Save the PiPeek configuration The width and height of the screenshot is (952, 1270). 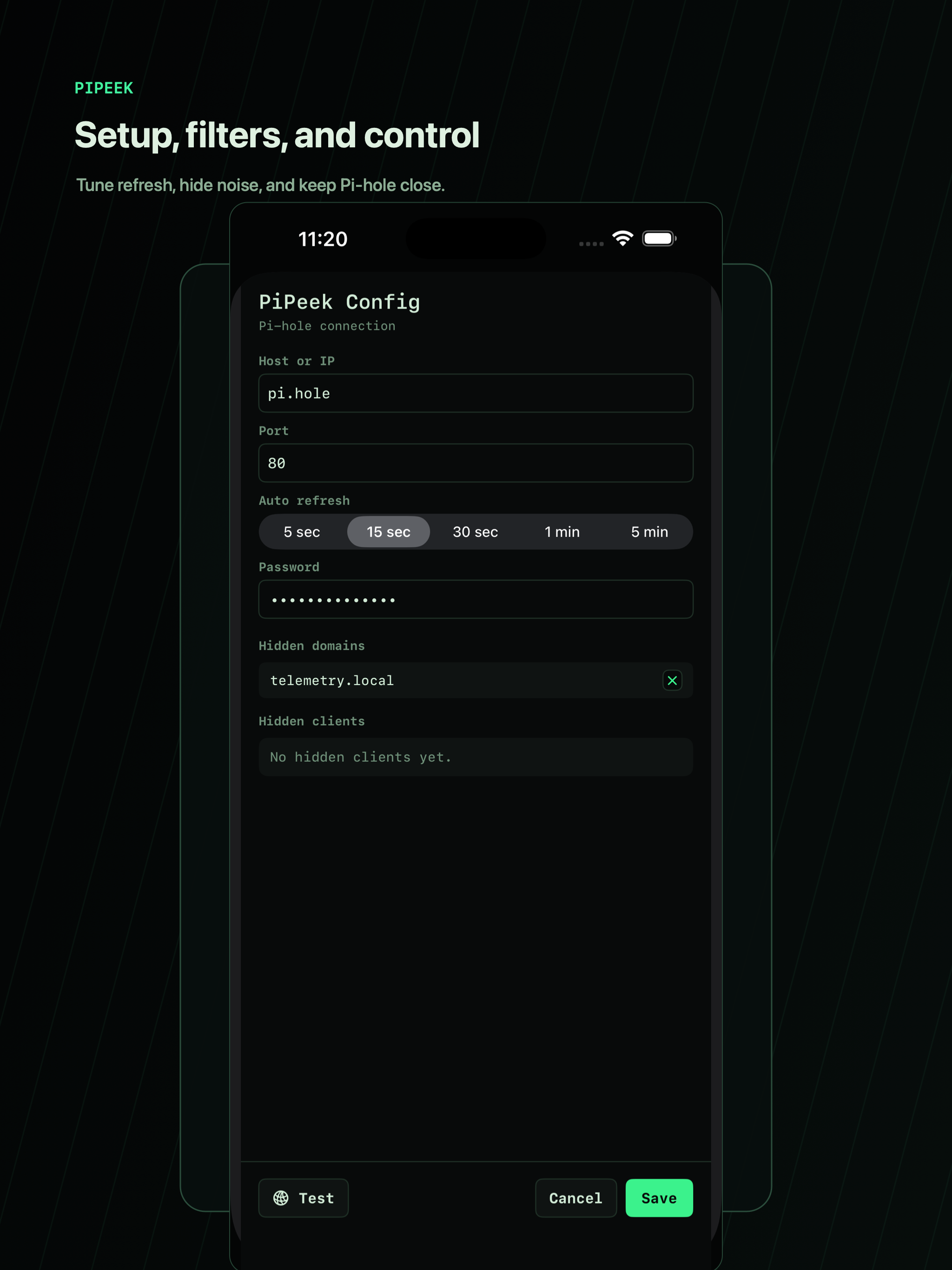[x=659, y=1197]
